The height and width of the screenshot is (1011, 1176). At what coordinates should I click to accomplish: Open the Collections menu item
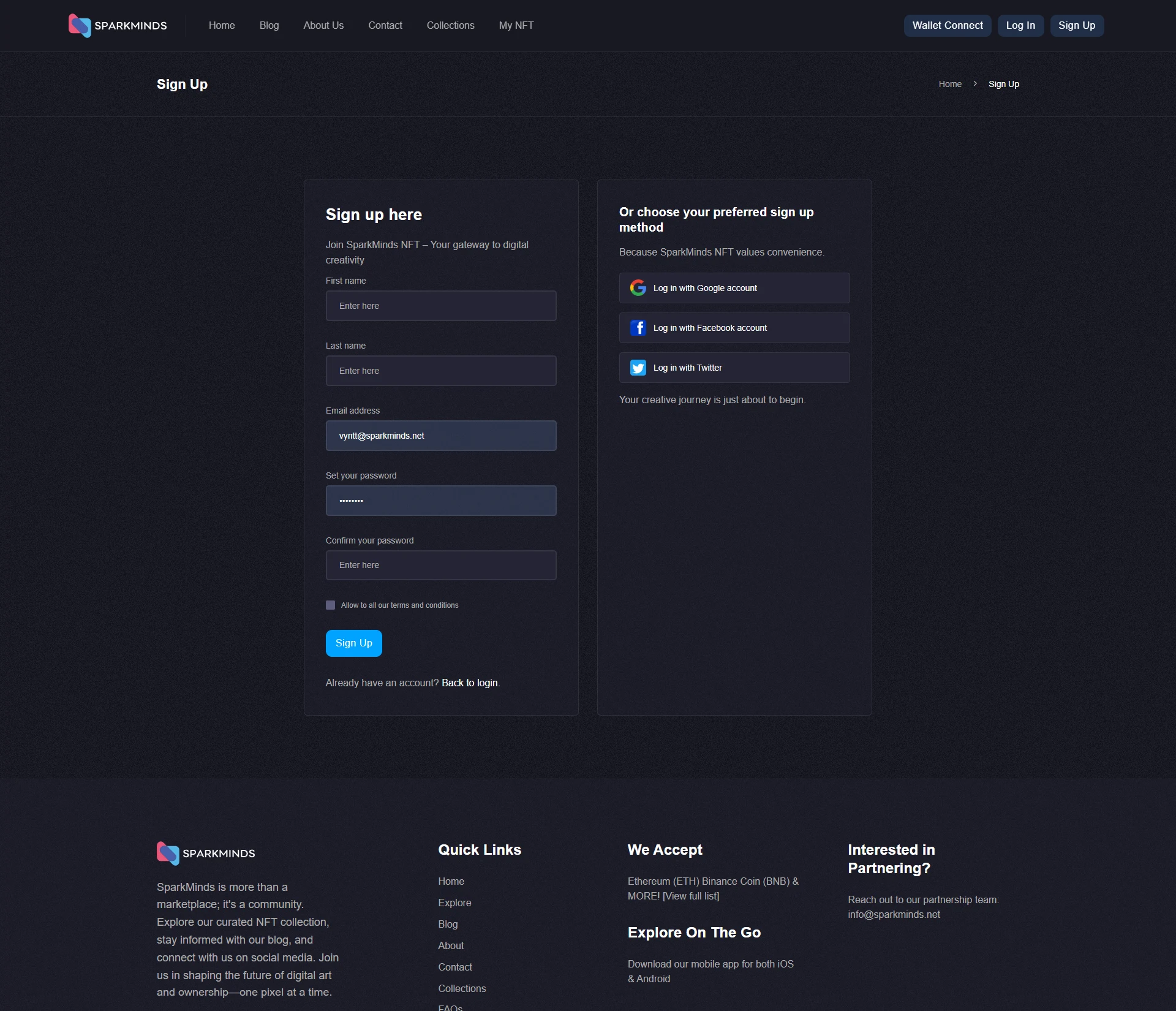coord(450,26)
